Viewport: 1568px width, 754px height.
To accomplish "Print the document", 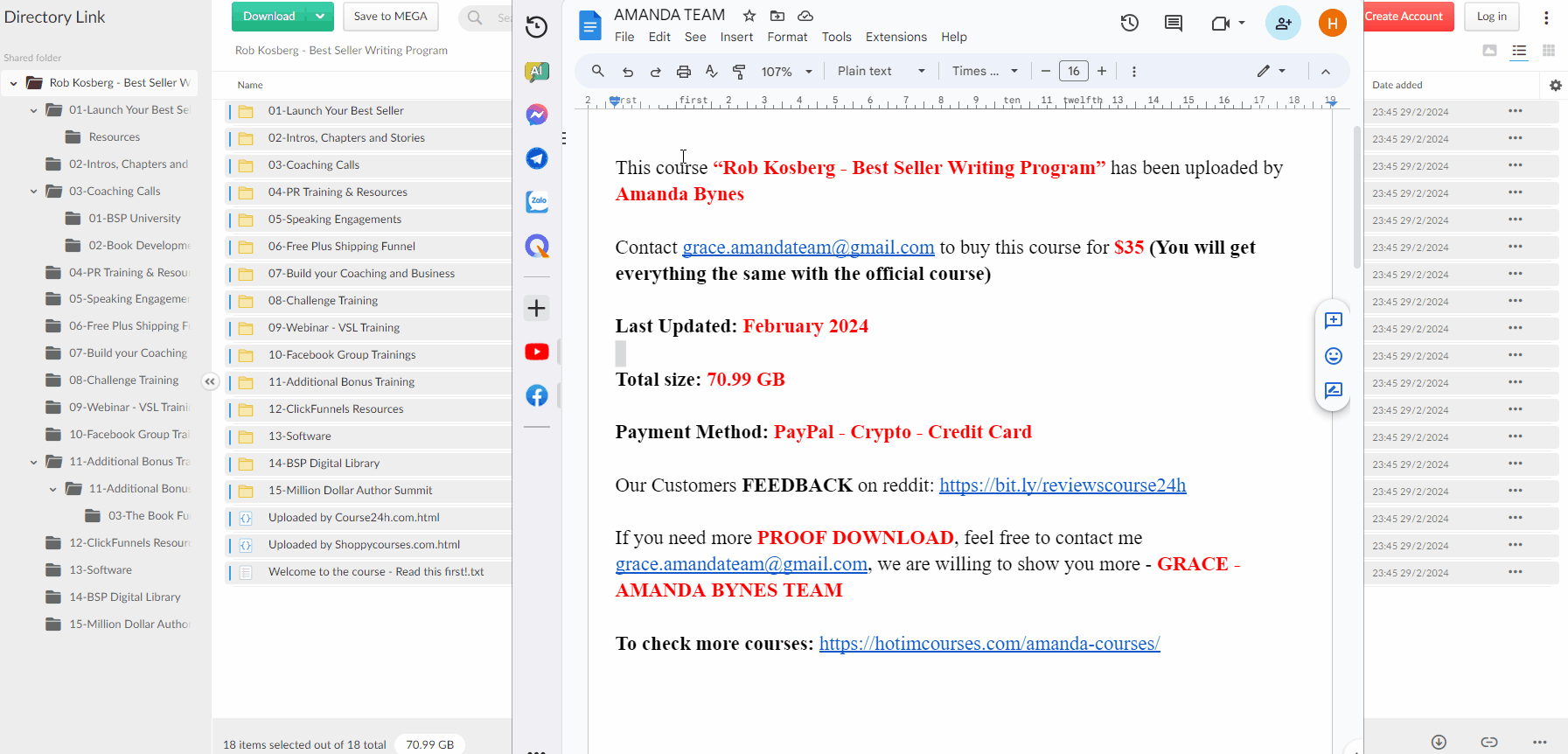I will (x=684, y=72).
